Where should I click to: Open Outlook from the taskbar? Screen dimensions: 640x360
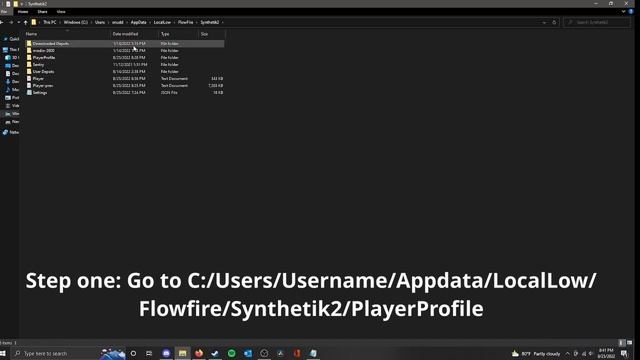(x=248, y=353)
